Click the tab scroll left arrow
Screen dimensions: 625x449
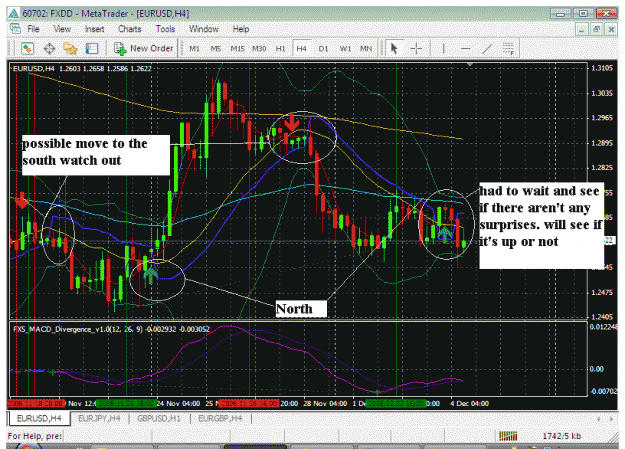(x=598, y=419)
